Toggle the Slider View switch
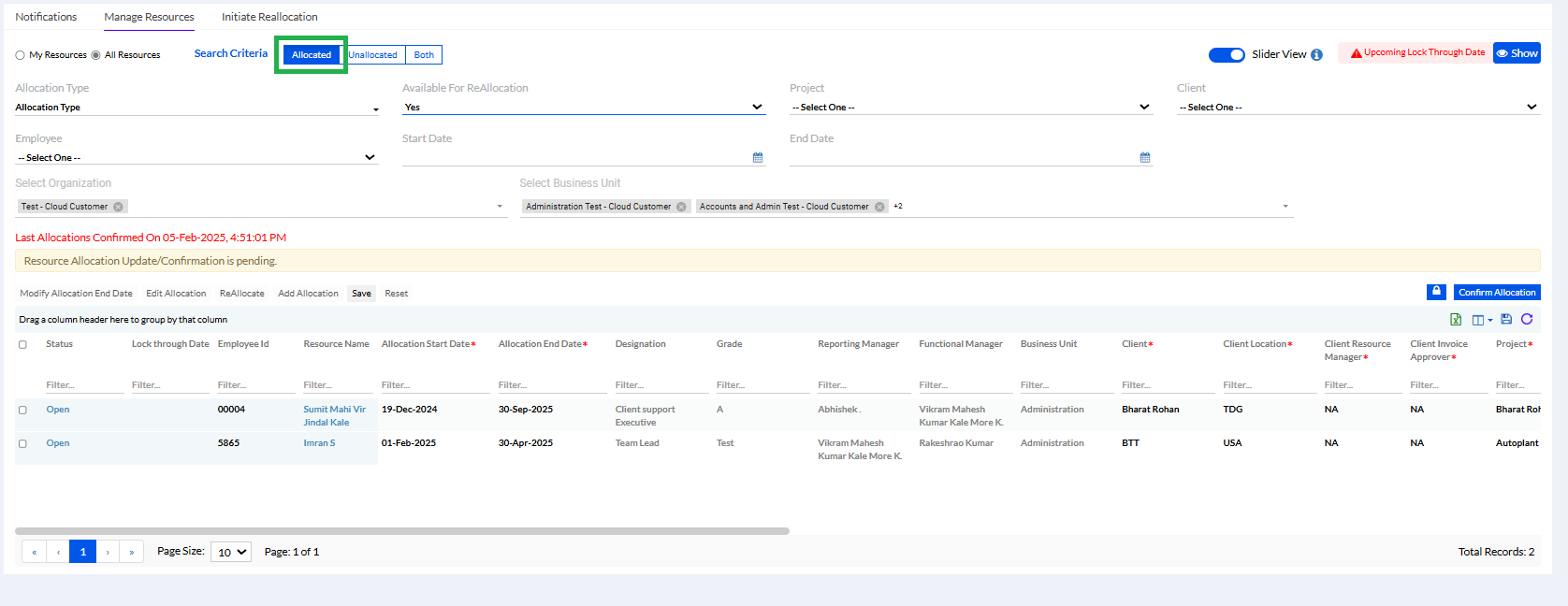The height and width of the screenshot is (606, 1568). [1227, 54]
